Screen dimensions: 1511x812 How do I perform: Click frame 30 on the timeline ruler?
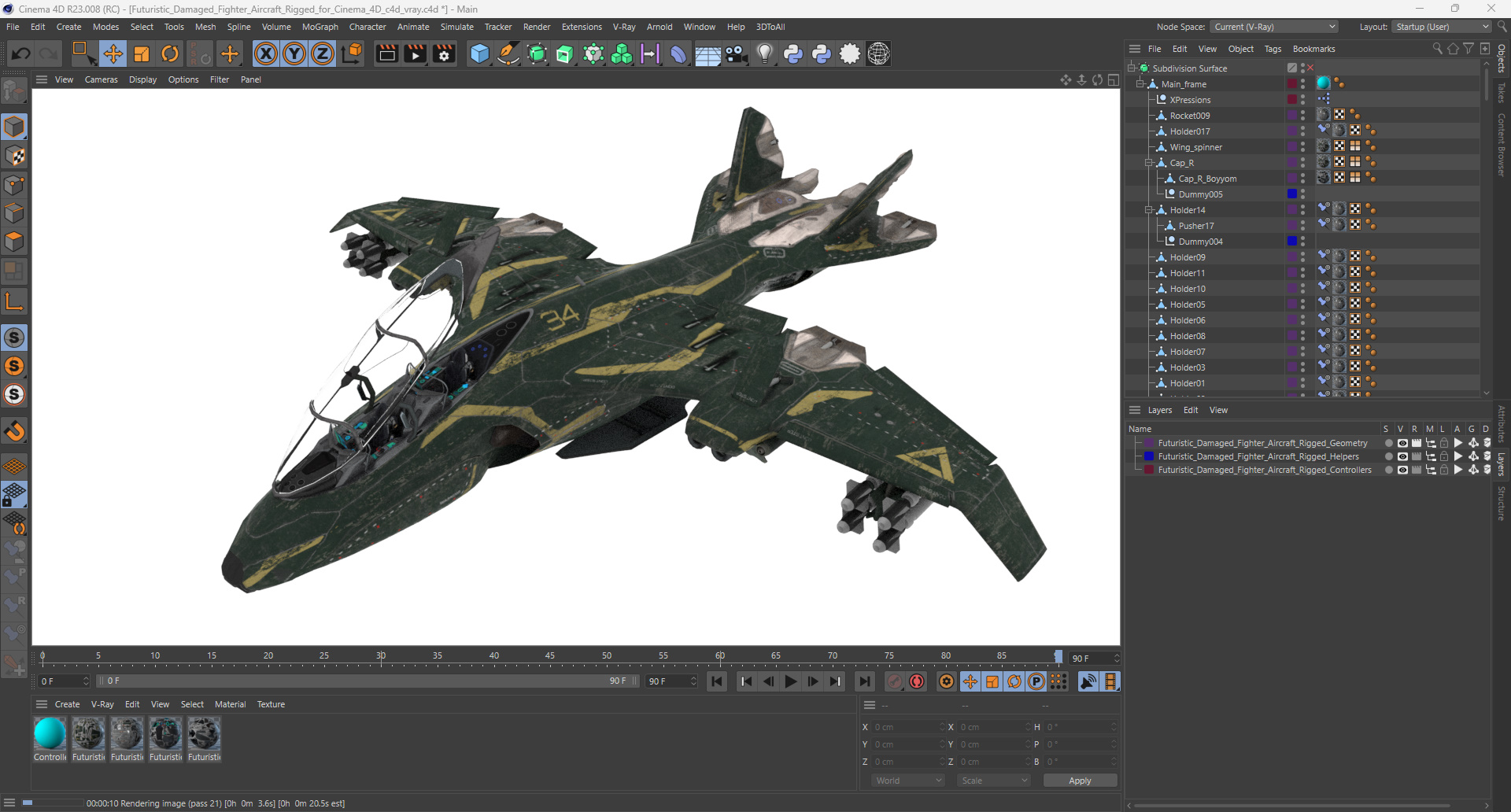click(x=381, y=656)
